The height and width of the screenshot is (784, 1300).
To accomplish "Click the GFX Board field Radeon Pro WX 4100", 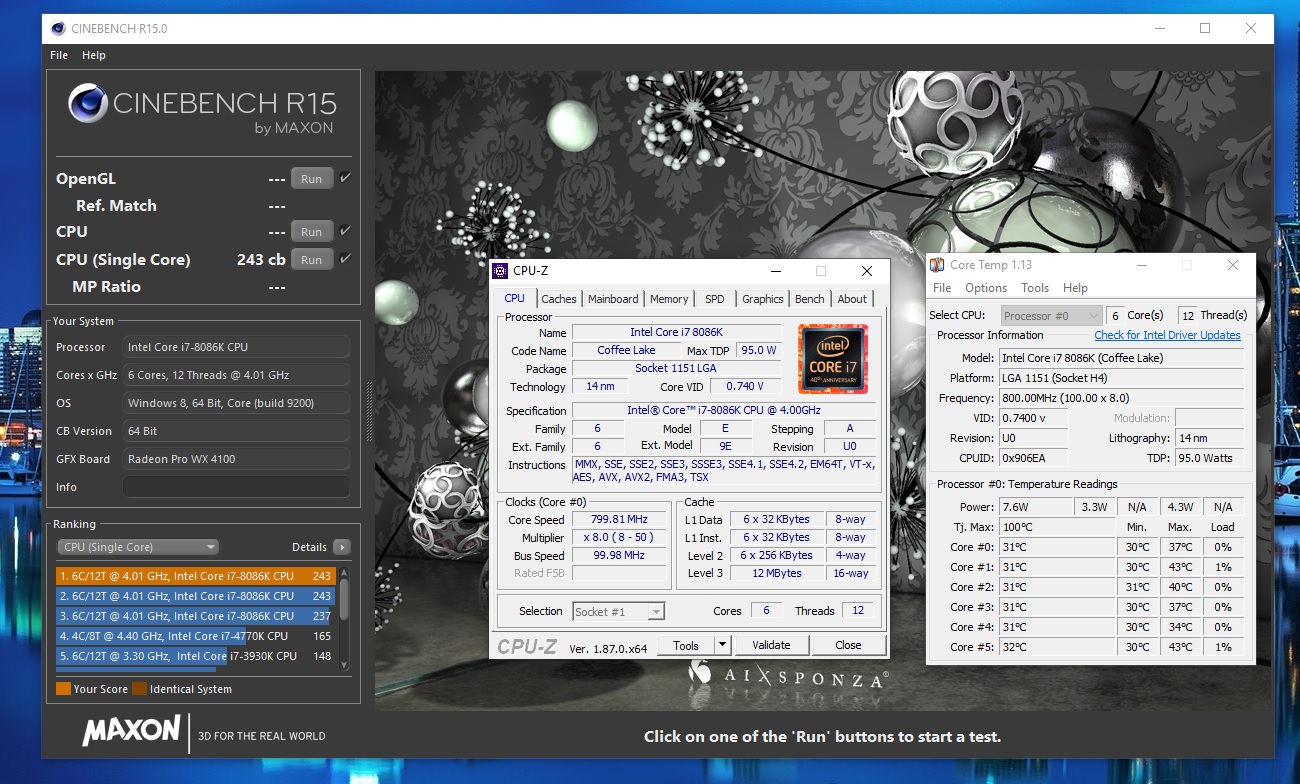I will point(236,459).
